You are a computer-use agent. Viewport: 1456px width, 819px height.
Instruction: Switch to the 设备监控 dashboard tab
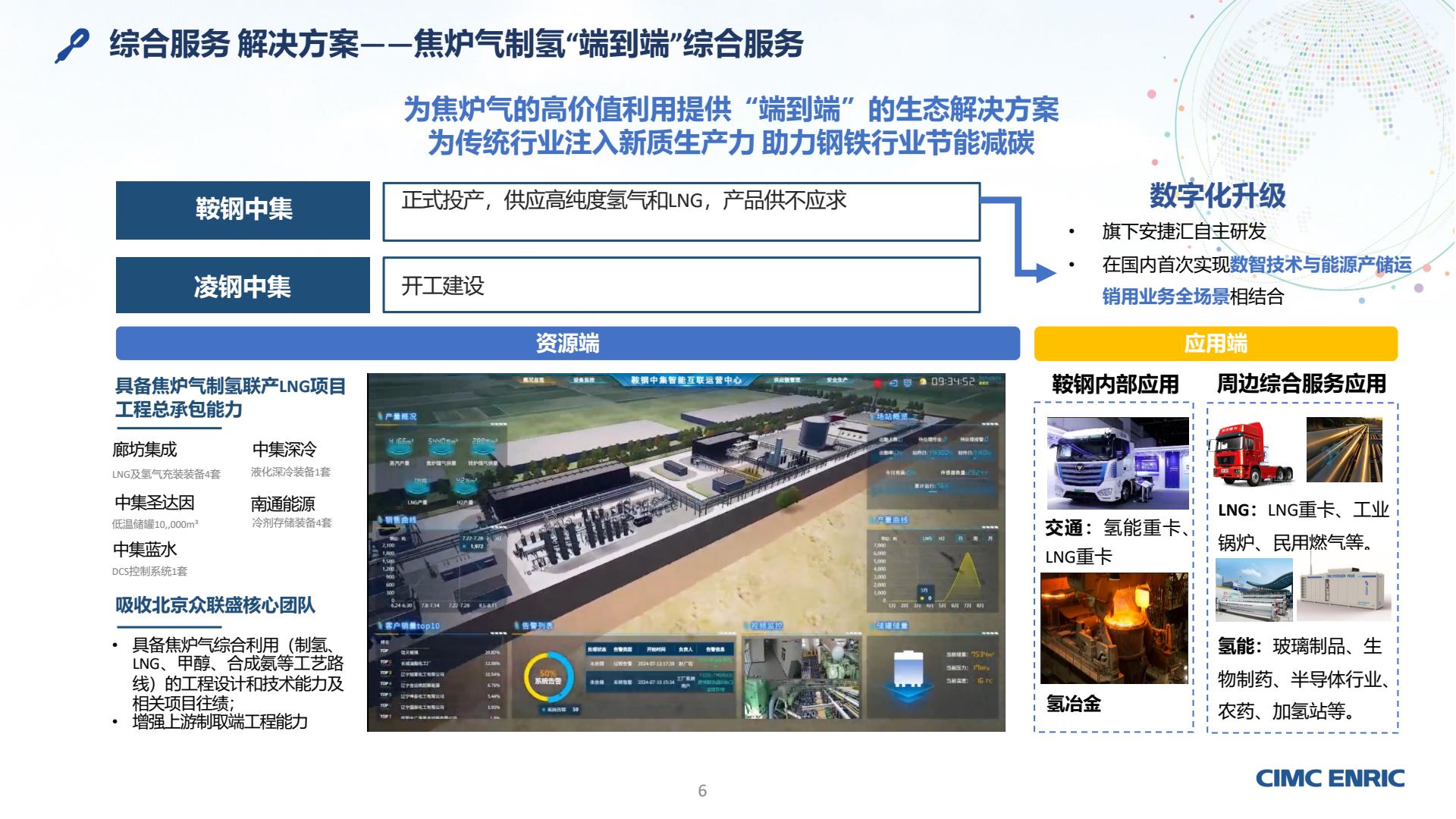584,380
